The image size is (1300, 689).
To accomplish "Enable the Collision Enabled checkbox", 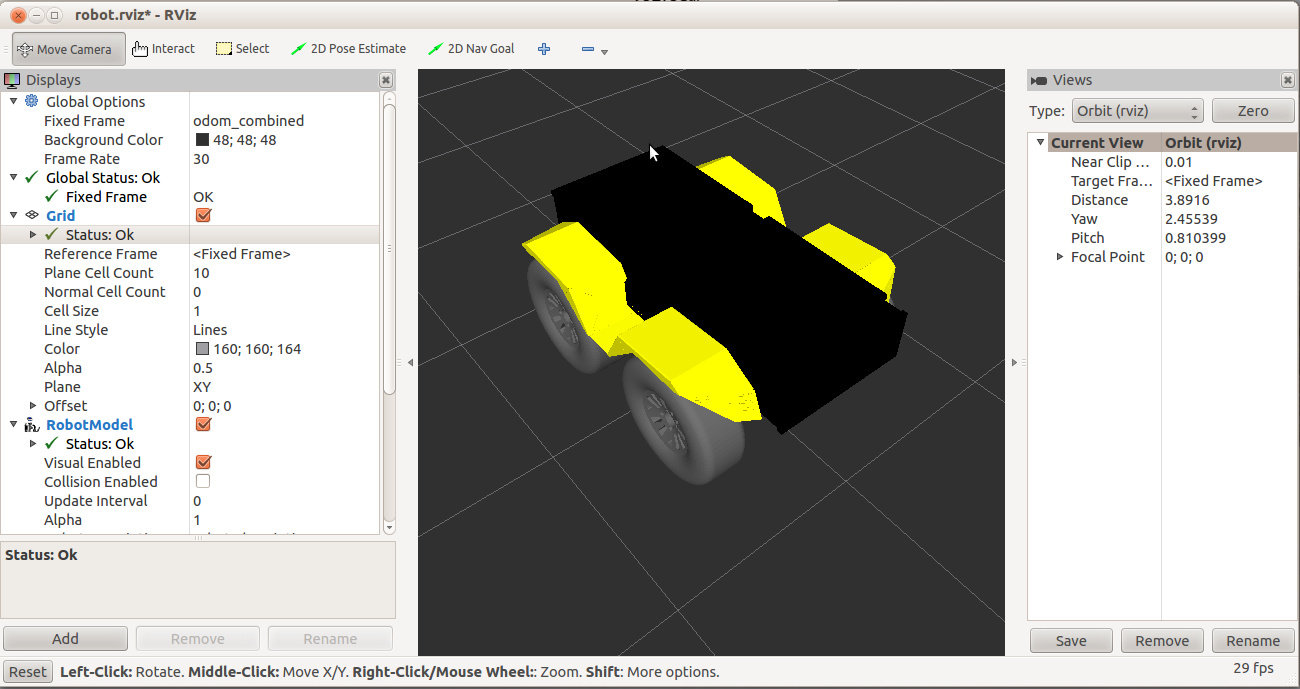I will point(203,482).
